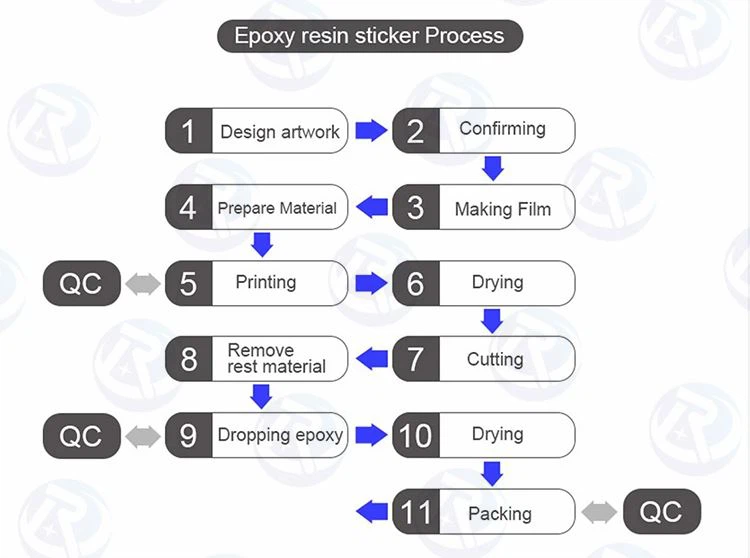Click the gray double arrow between Packing and QC
The width and height of the screenshot is (750, 558).
click(599, 513)
